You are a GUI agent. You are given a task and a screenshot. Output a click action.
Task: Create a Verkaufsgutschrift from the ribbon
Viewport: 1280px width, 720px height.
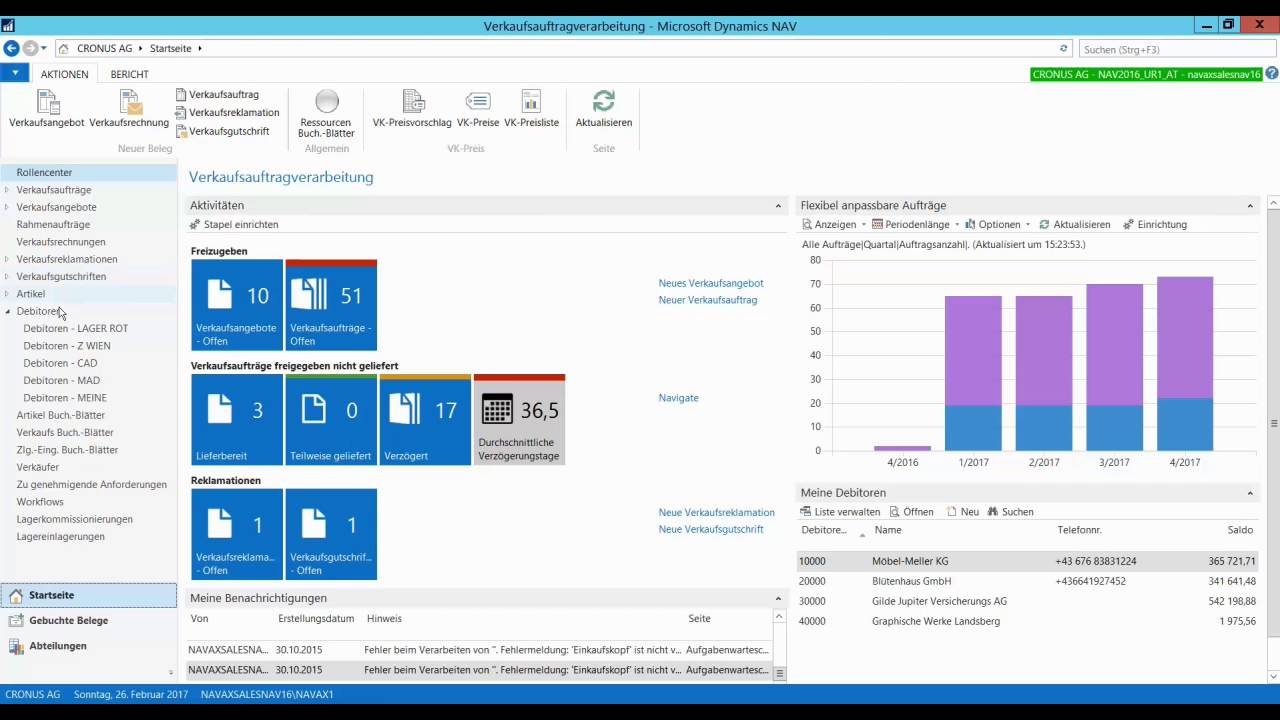coord(222,131)
